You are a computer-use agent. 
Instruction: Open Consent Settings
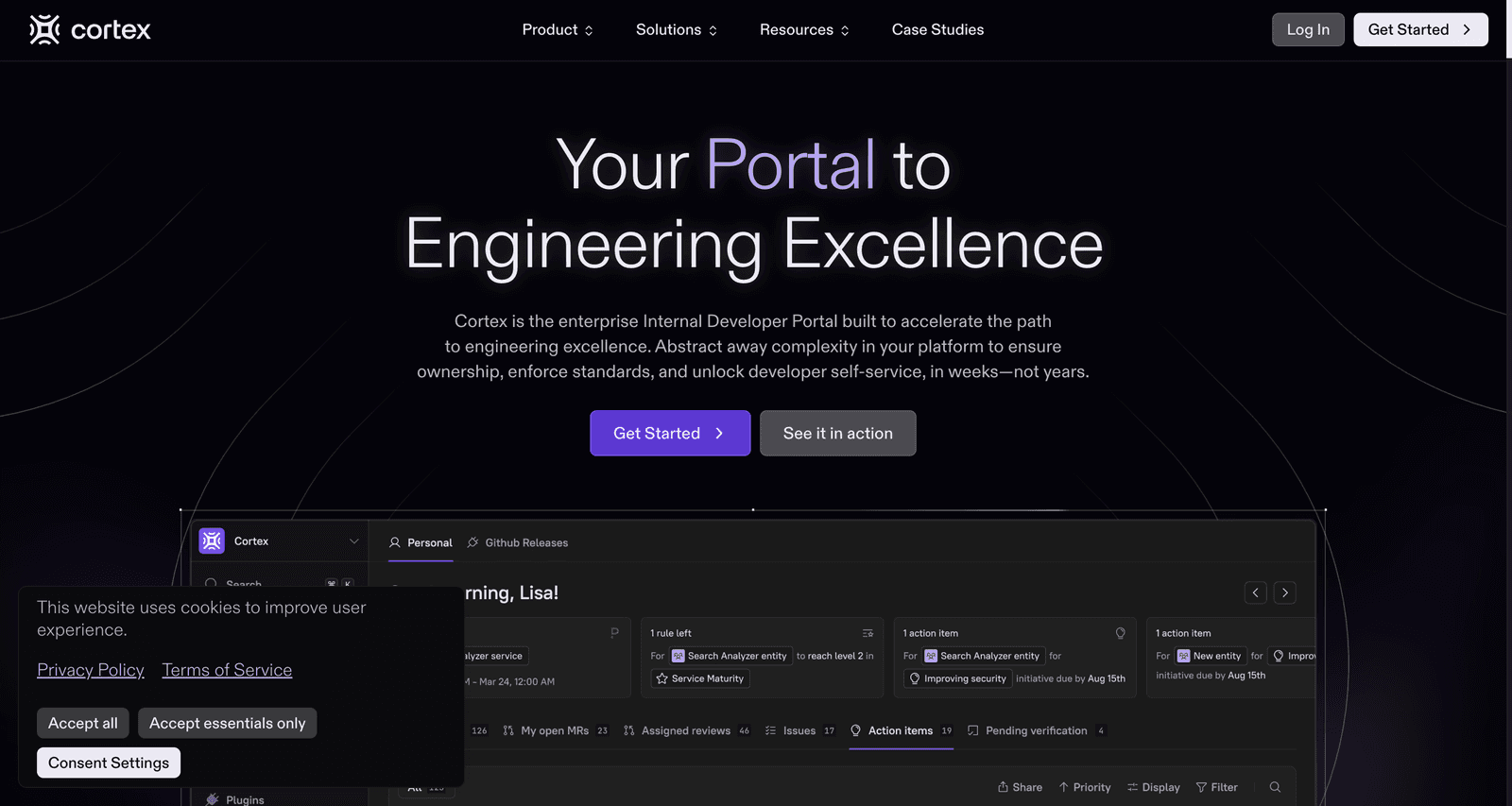[x=109, y=763]
